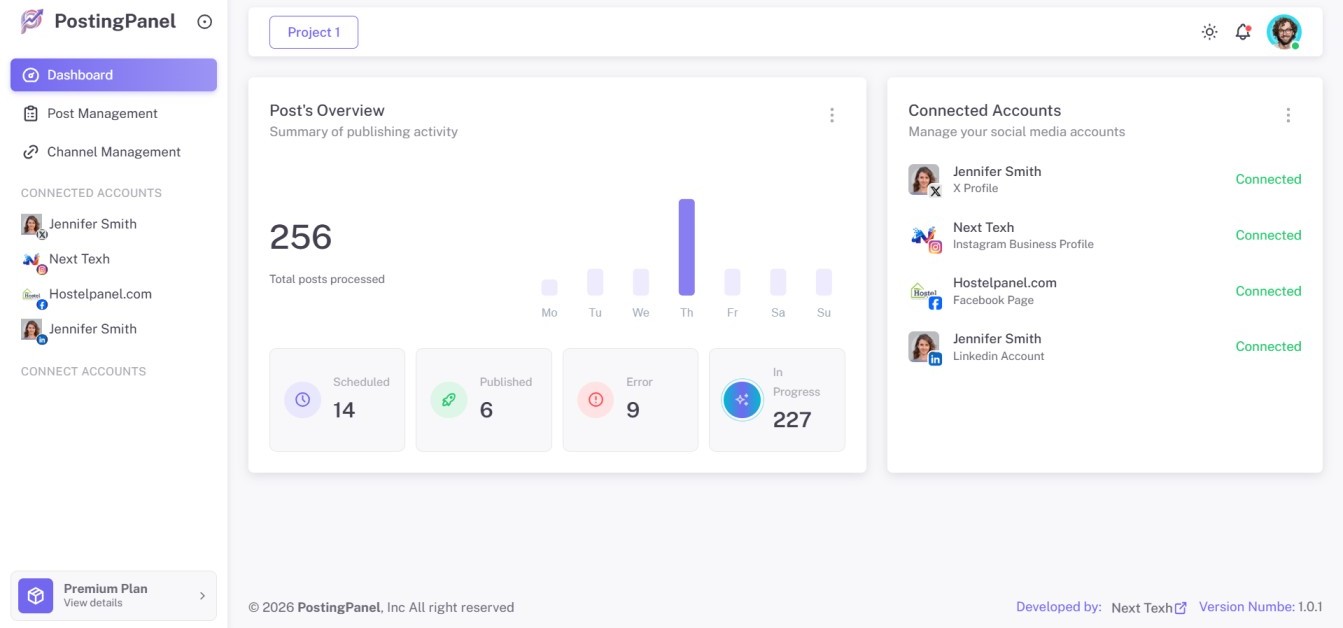Viewport: 1343px width, 628px height.
Task: Click the Connect Accounts sidebar heading
Action: [83, 371]
